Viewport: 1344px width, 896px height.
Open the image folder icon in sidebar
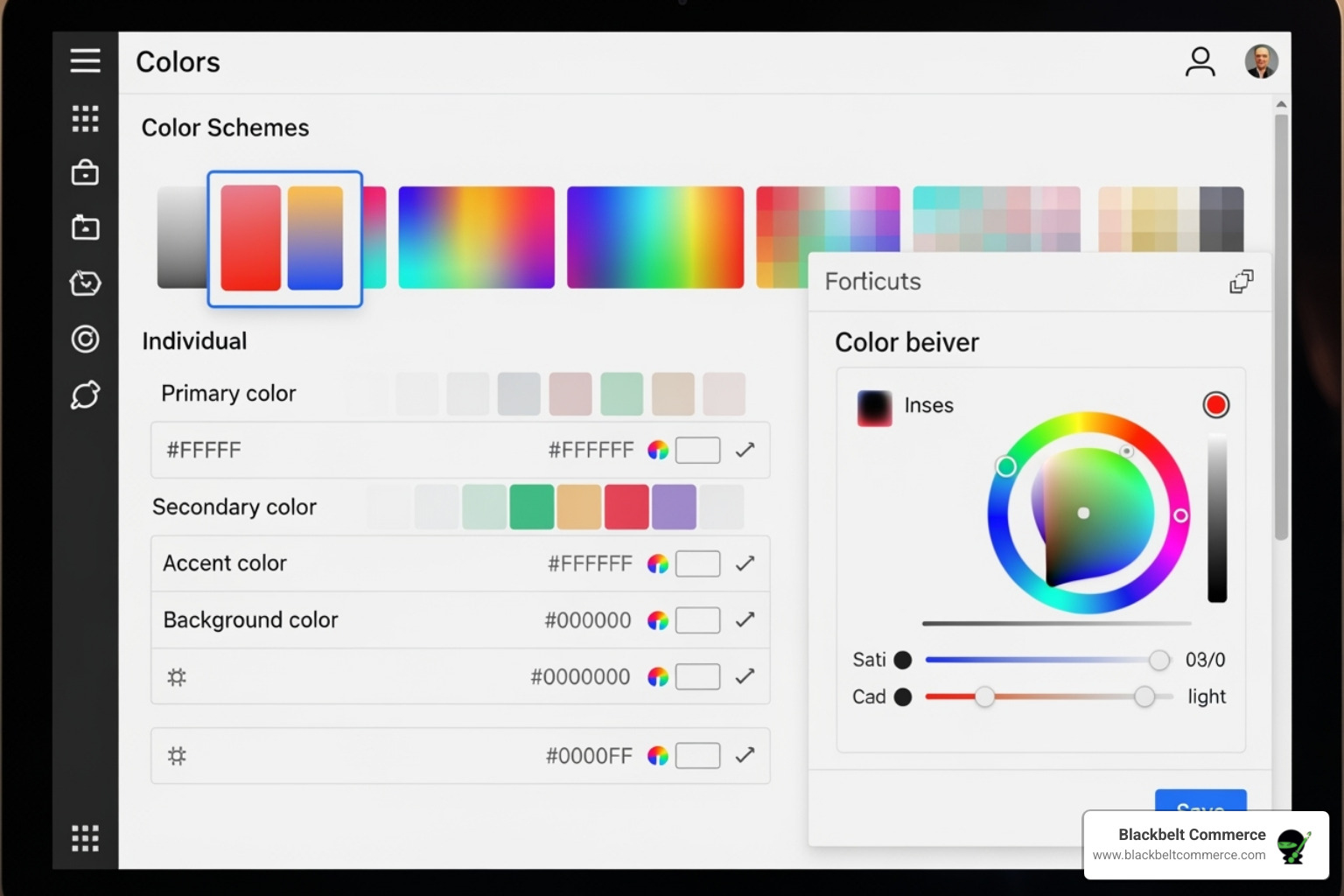pos(85,227)
